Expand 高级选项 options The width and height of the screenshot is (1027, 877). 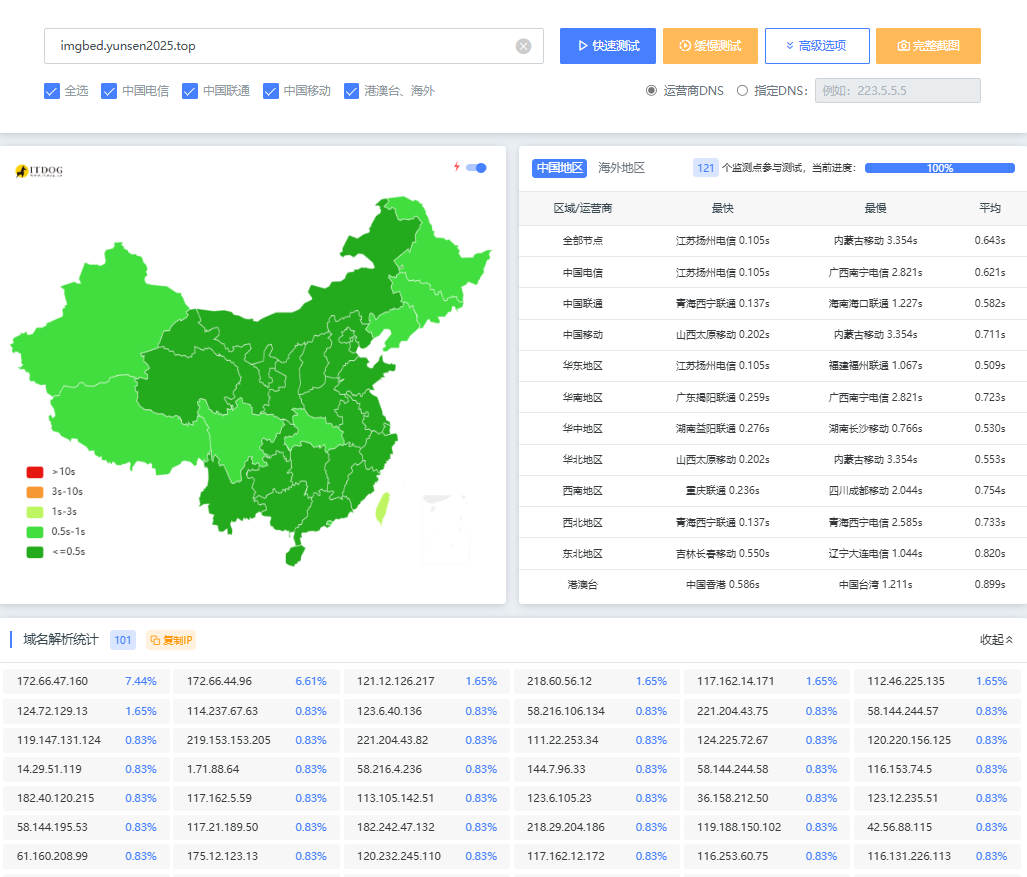pyautogui.click(x=817, y=46)
